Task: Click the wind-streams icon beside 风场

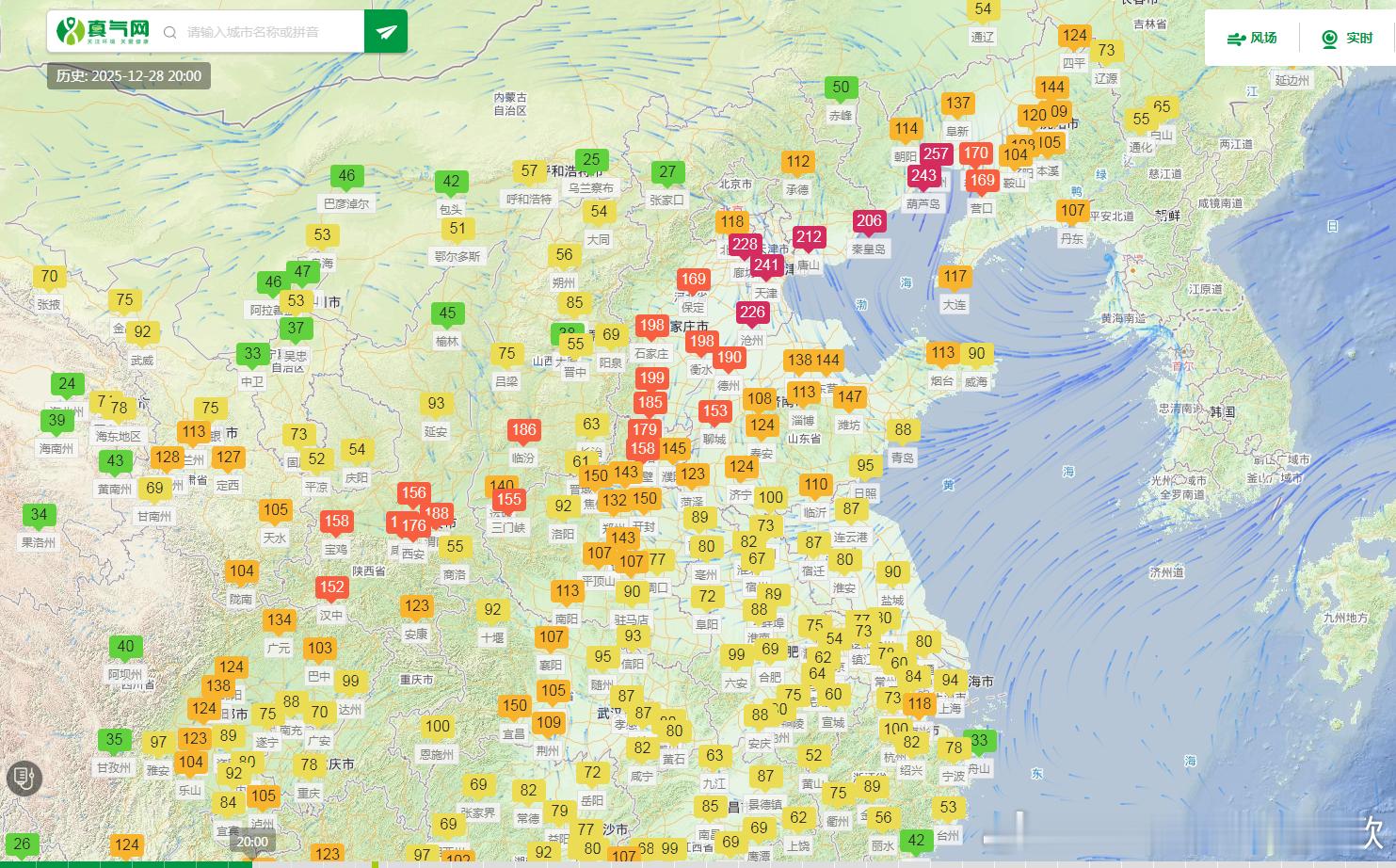Action: (1236, 39)
